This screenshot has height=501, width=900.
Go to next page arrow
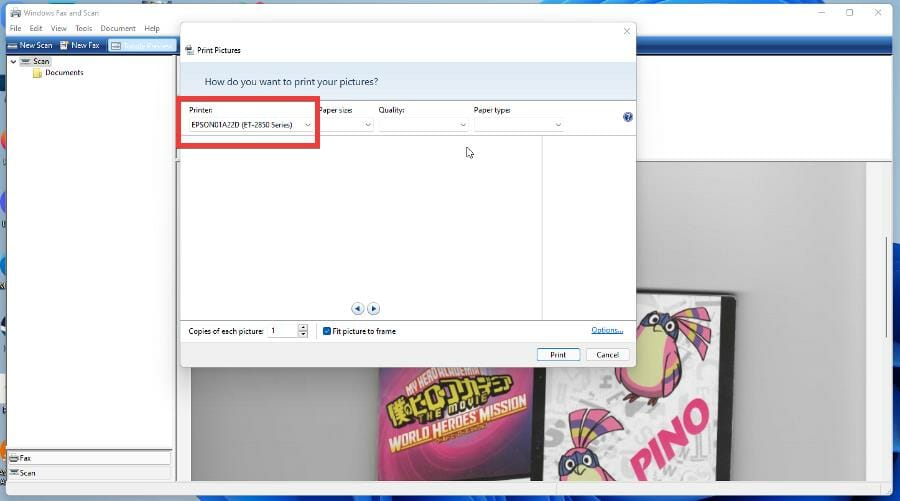click(373, 309)
